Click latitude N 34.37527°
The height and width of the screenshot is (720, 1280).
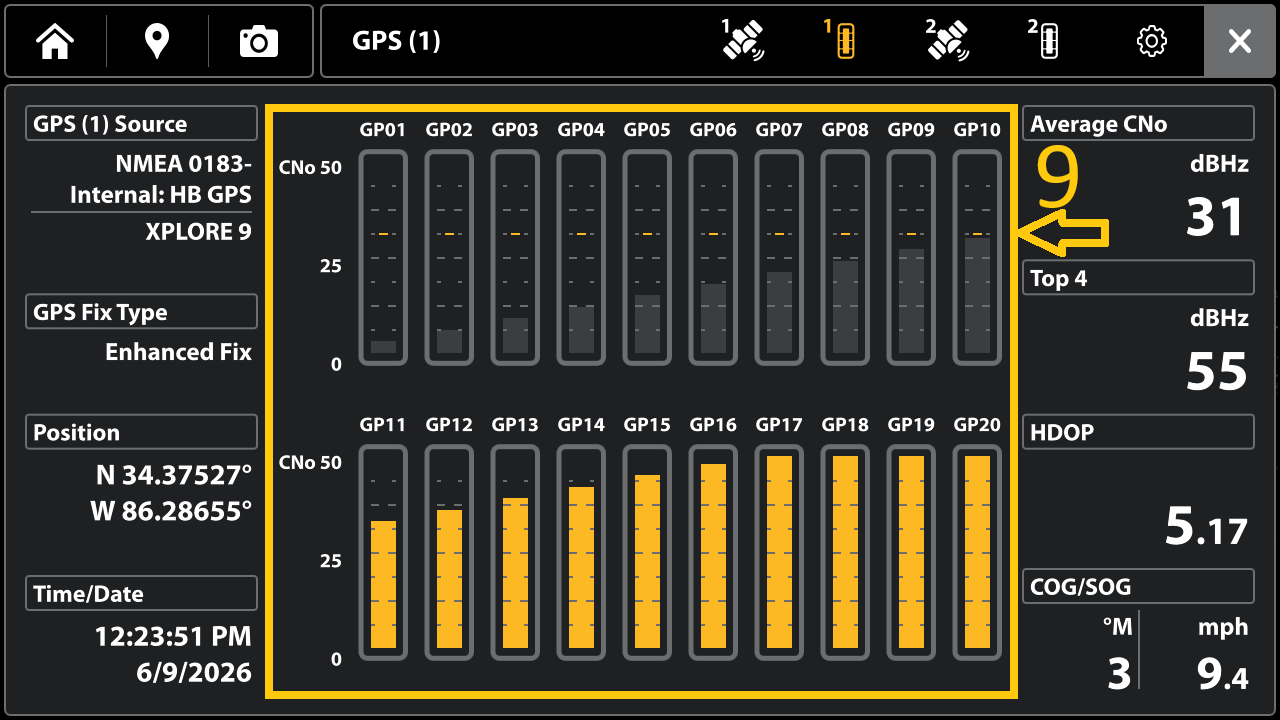click(173, 475)
